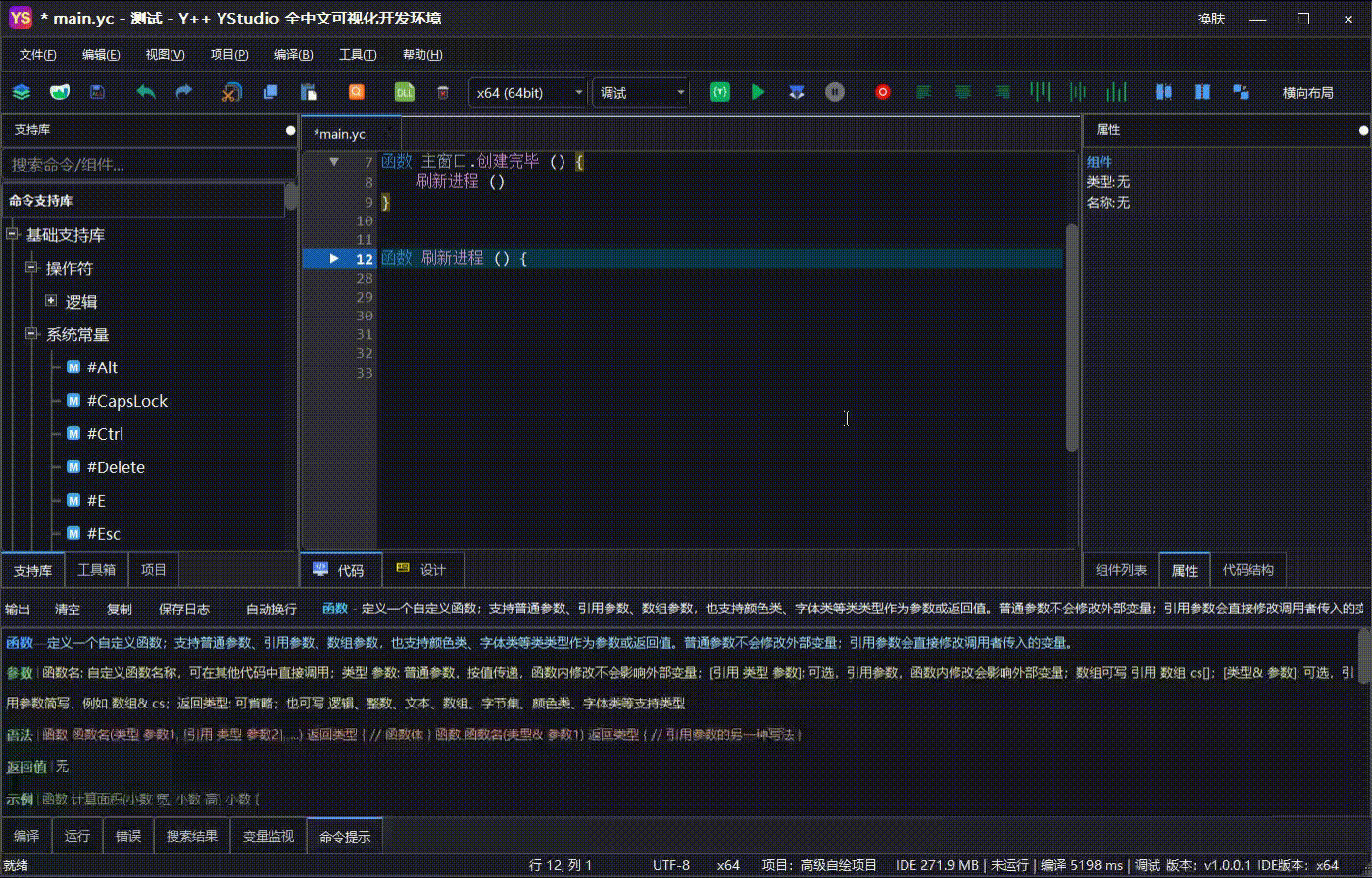Save the file with the floppy disk icon
The image size is (1372, 878).
97,92
